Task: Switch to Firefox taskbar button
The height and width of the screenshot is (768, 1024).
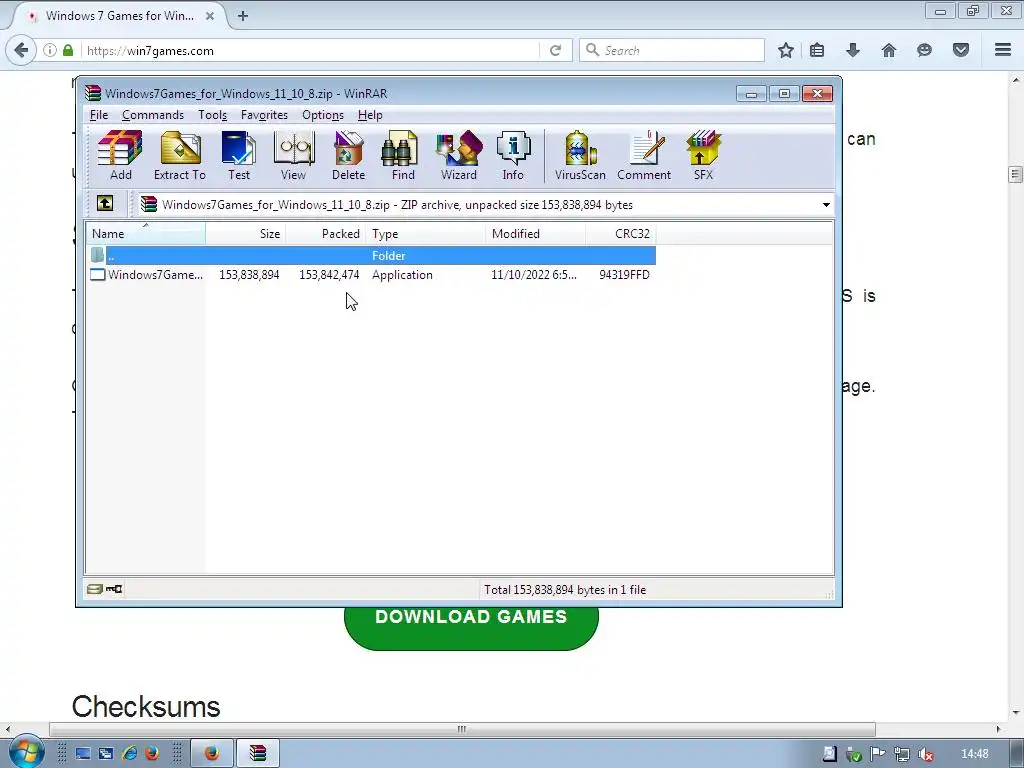Action: tap(212, 754)
